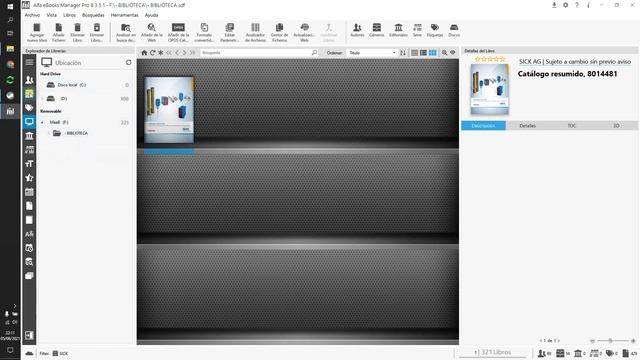Open the Libros menu
The width and height of the screenshot is (640, 360).
tap(69, 15)
